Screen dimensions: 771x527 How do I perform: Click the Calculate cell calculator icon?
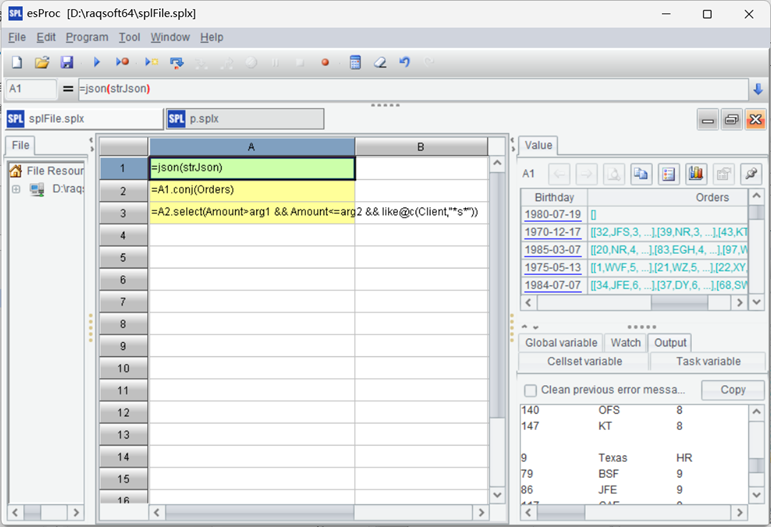[x=354, y=62]
